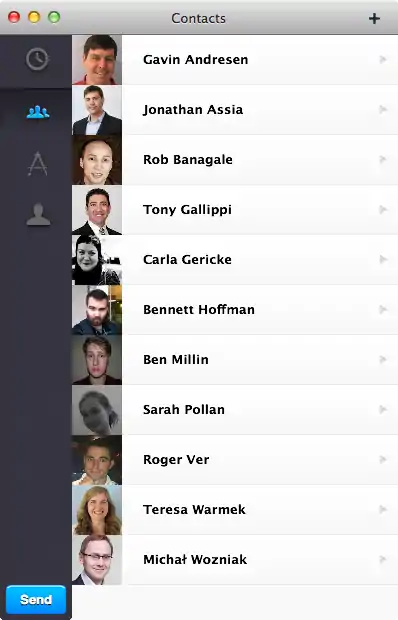The image size is (398, 620).
Task: Open the apps icon in sidebar
Action: (x=38, y=163)
